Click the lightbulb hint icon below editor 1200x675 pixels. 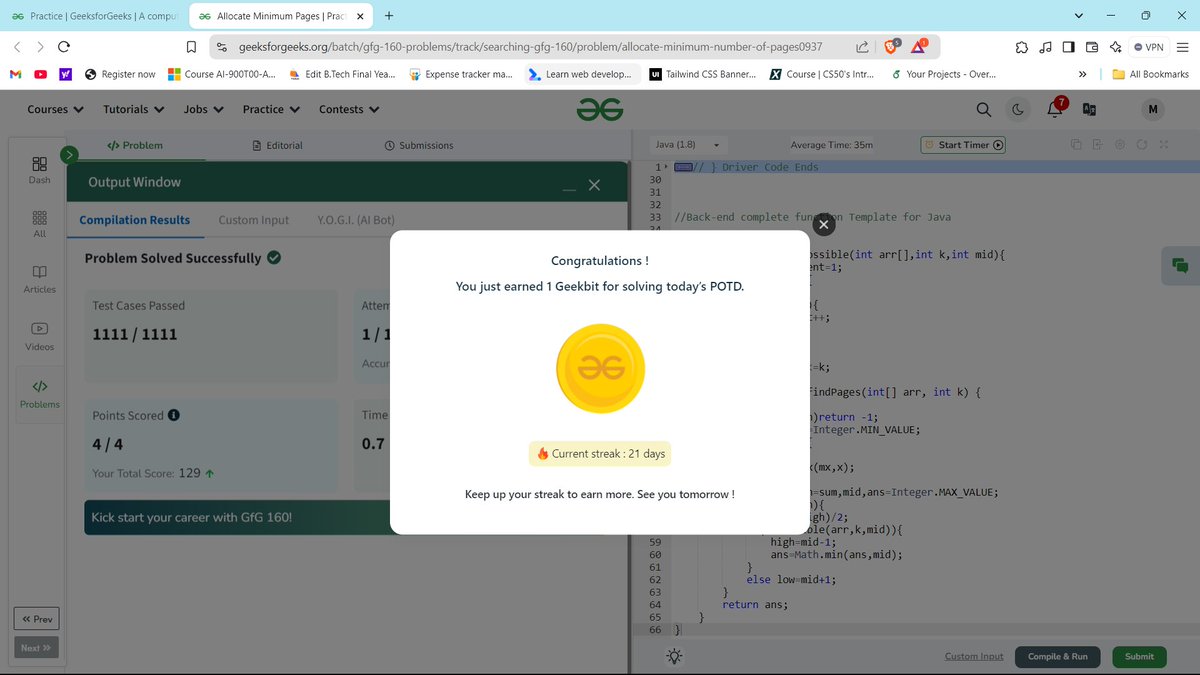pyautogui.click(x=674, y=656)
